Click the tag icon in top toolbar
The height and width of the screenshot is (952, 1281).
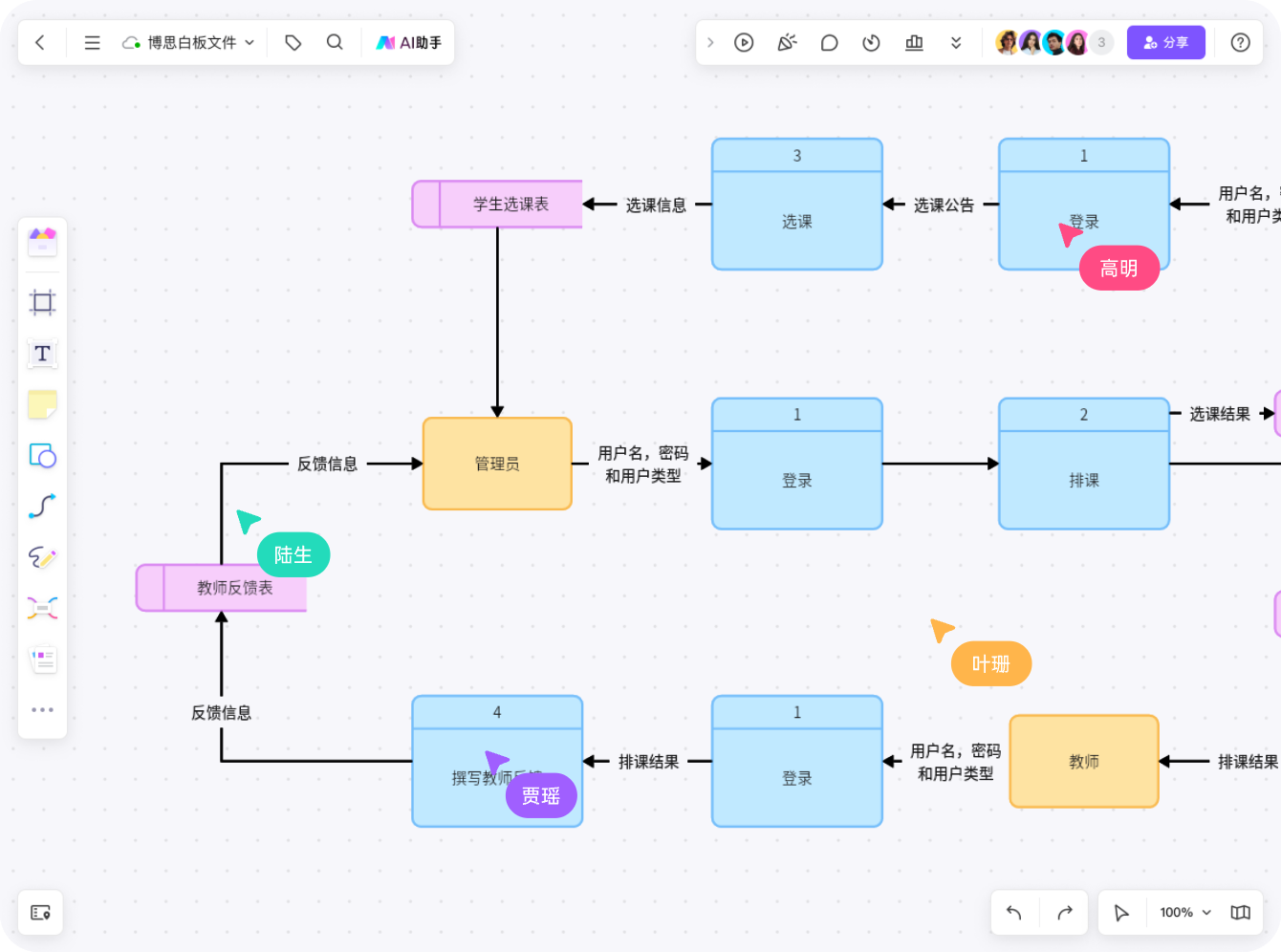293,42
